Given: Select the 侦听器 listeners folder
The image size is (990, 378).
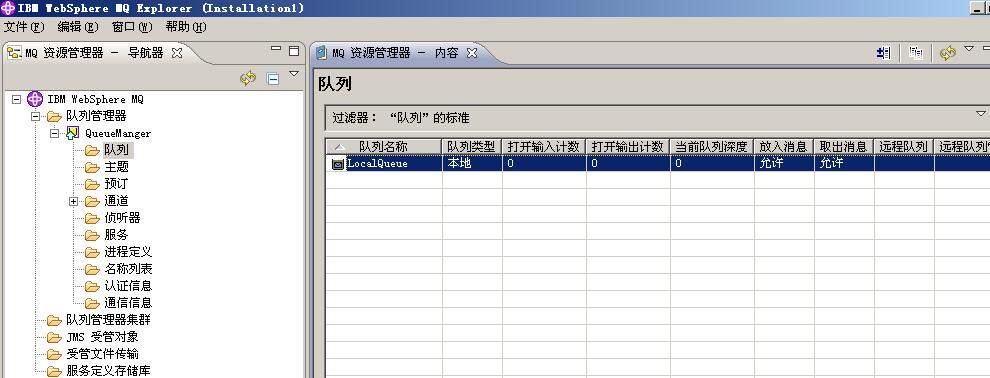Looking at the screenshot, I should (122, 218).
